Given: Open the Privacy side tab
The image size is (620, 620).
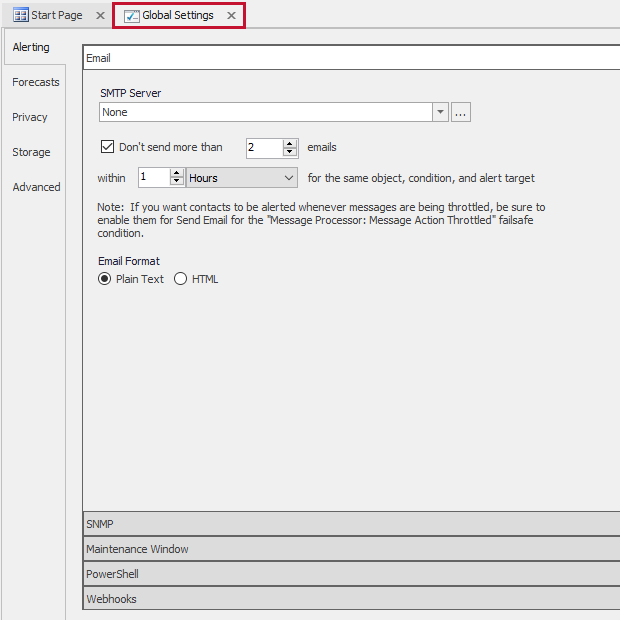Looking at the screenshot, I should [x=30, y=117].
